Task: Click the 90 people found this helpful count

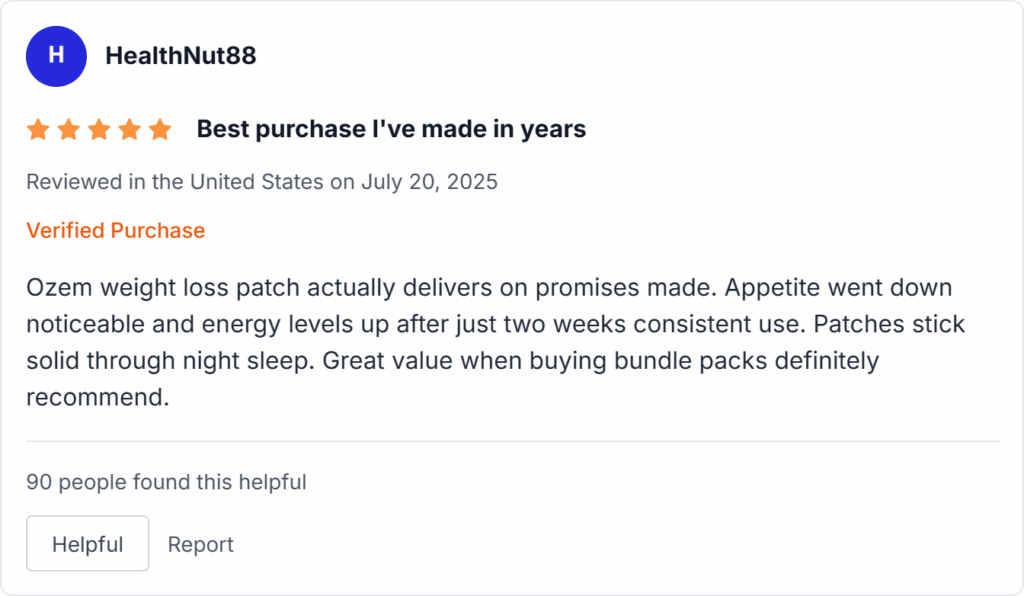Action: pyautogui.click(x=166, y=482)
